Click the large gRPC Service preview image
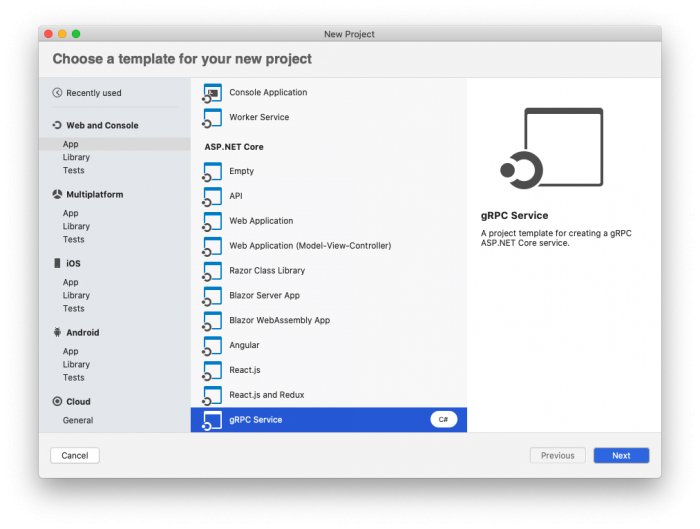 [x=552, y=148]
